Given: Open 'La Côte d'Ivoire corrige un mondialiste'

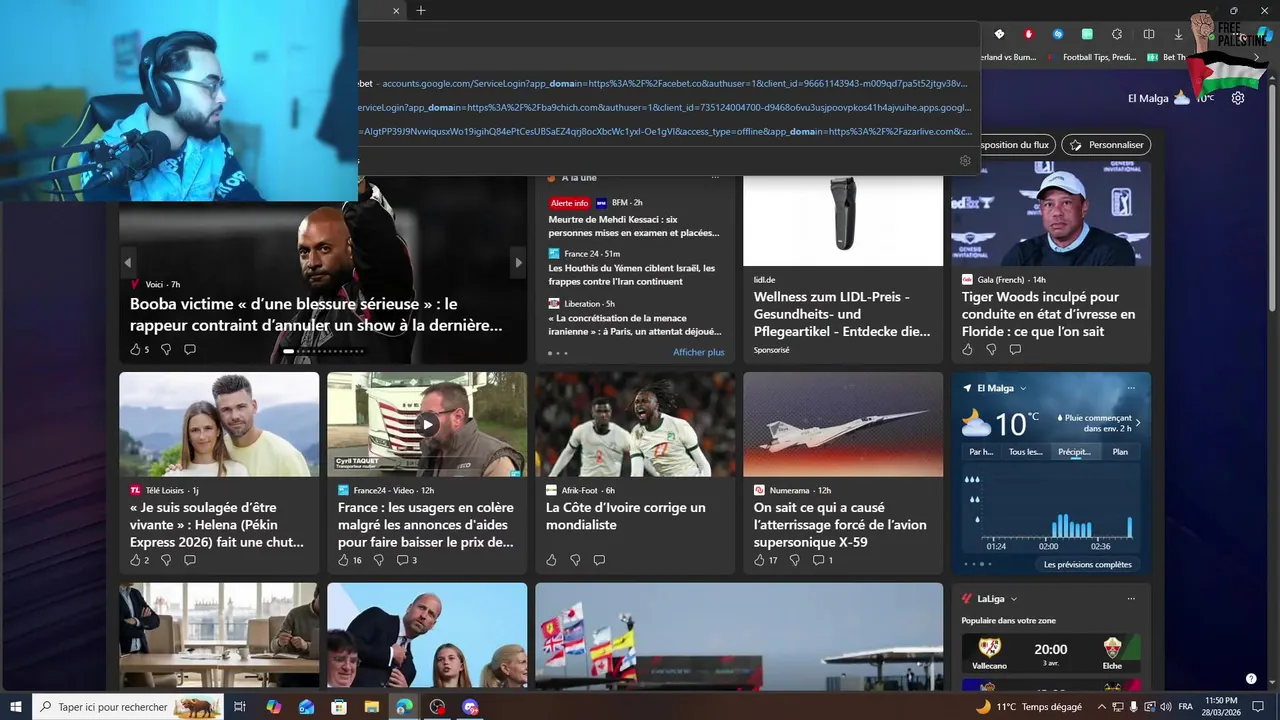Looking at the screenshot, I should (x=626, y=516).
